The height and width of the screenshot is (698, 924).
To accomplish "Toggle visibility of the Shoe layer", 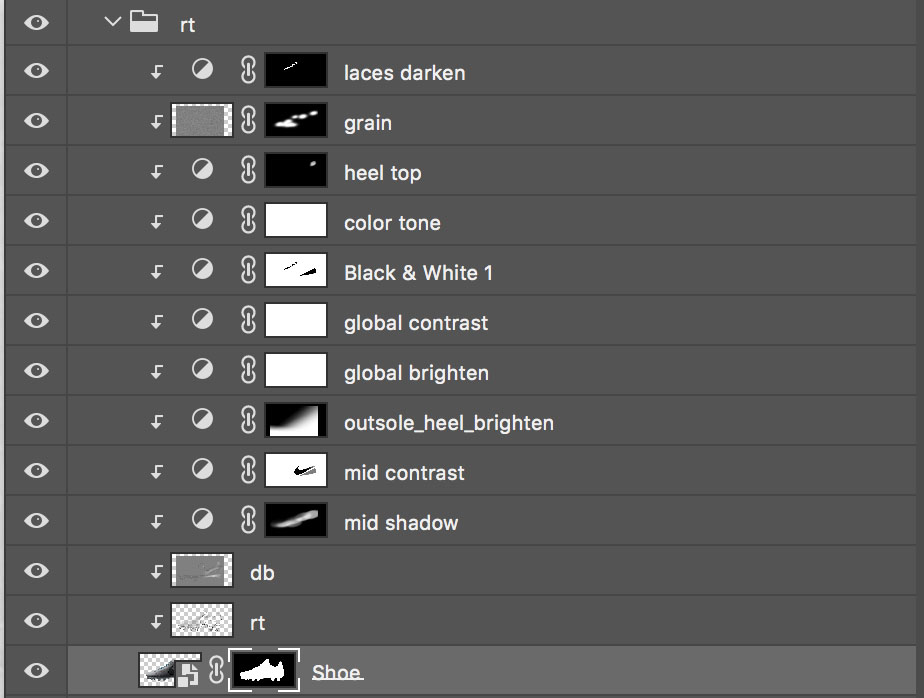I will (x=37, y=670).
